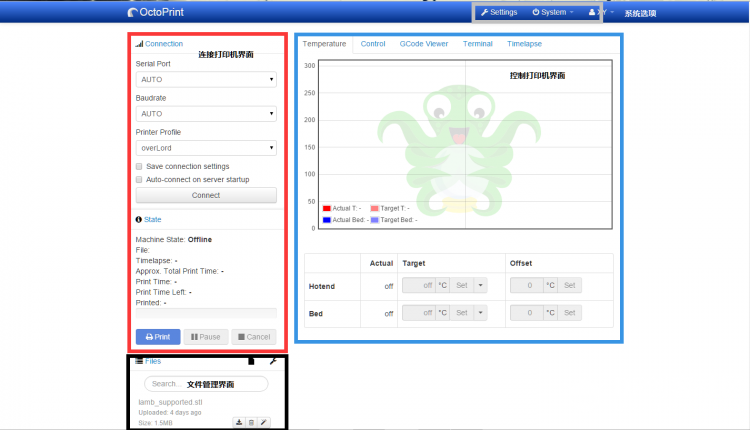750x430 pixels.
Task: Click the Cancel button
Action: [254, 337]
